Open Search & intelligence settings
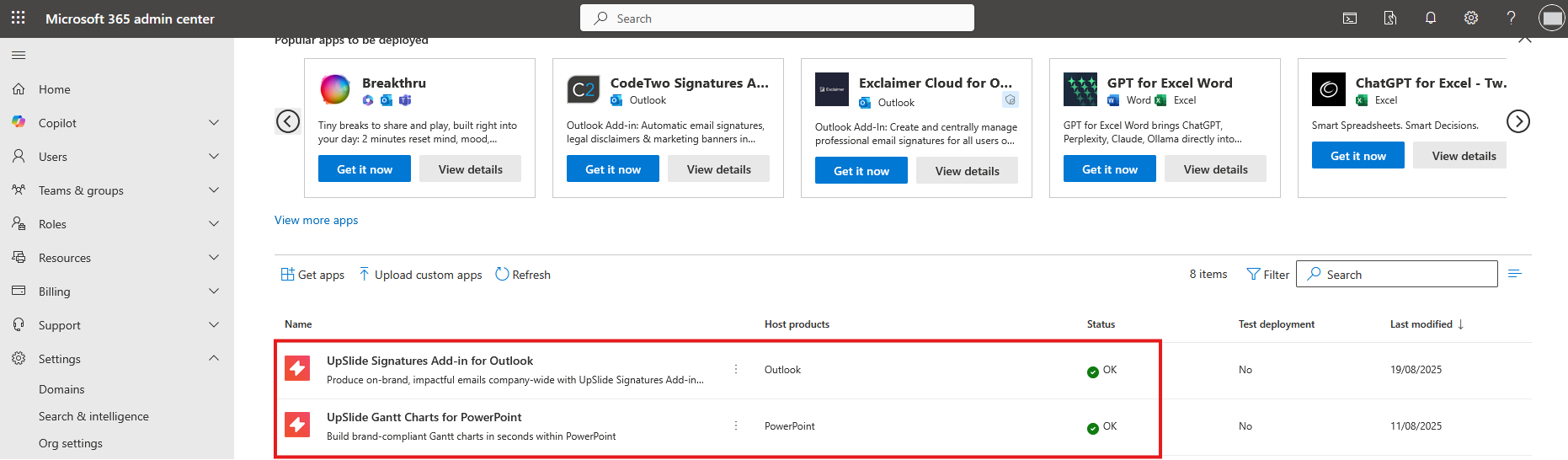 (x=93, y=416)
